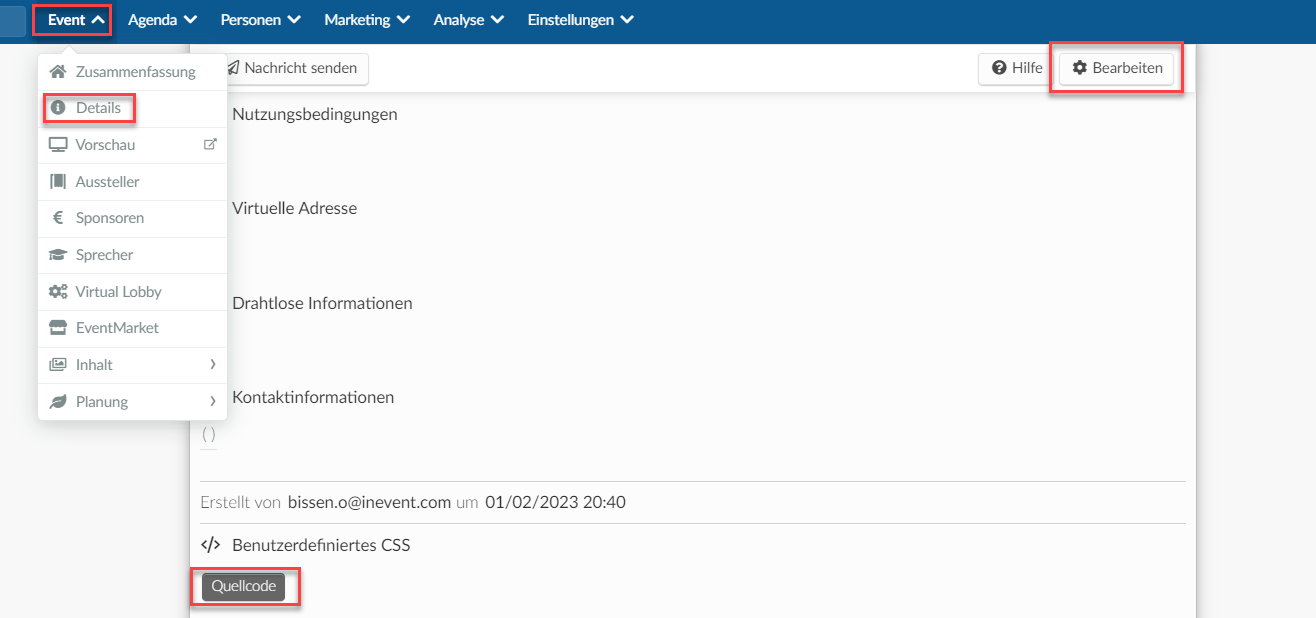The height and width of the screenshot is (618, 1316).
Task: Choose Vorschau in the Event menu
Action: tap(132, 145)
